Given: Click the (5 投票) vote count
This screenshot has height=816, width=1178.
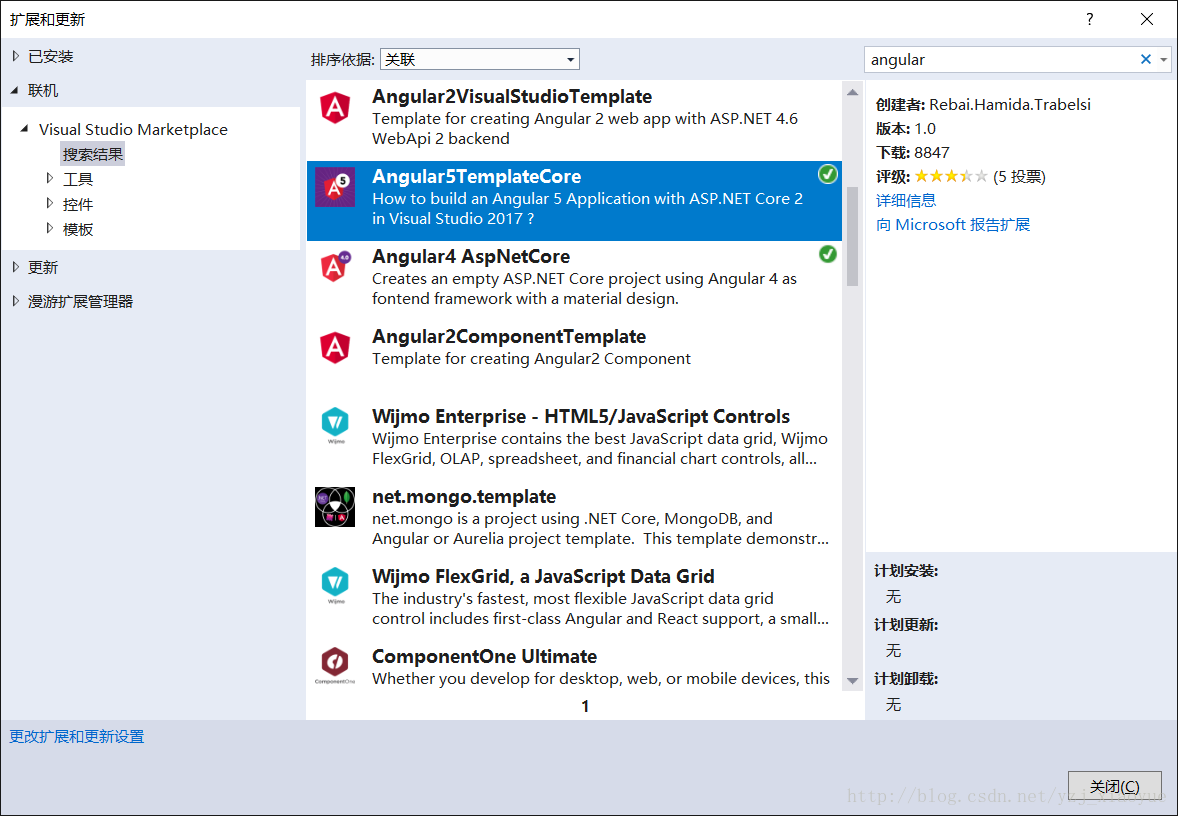Looking at the screenshot, I should (1019, 177).
